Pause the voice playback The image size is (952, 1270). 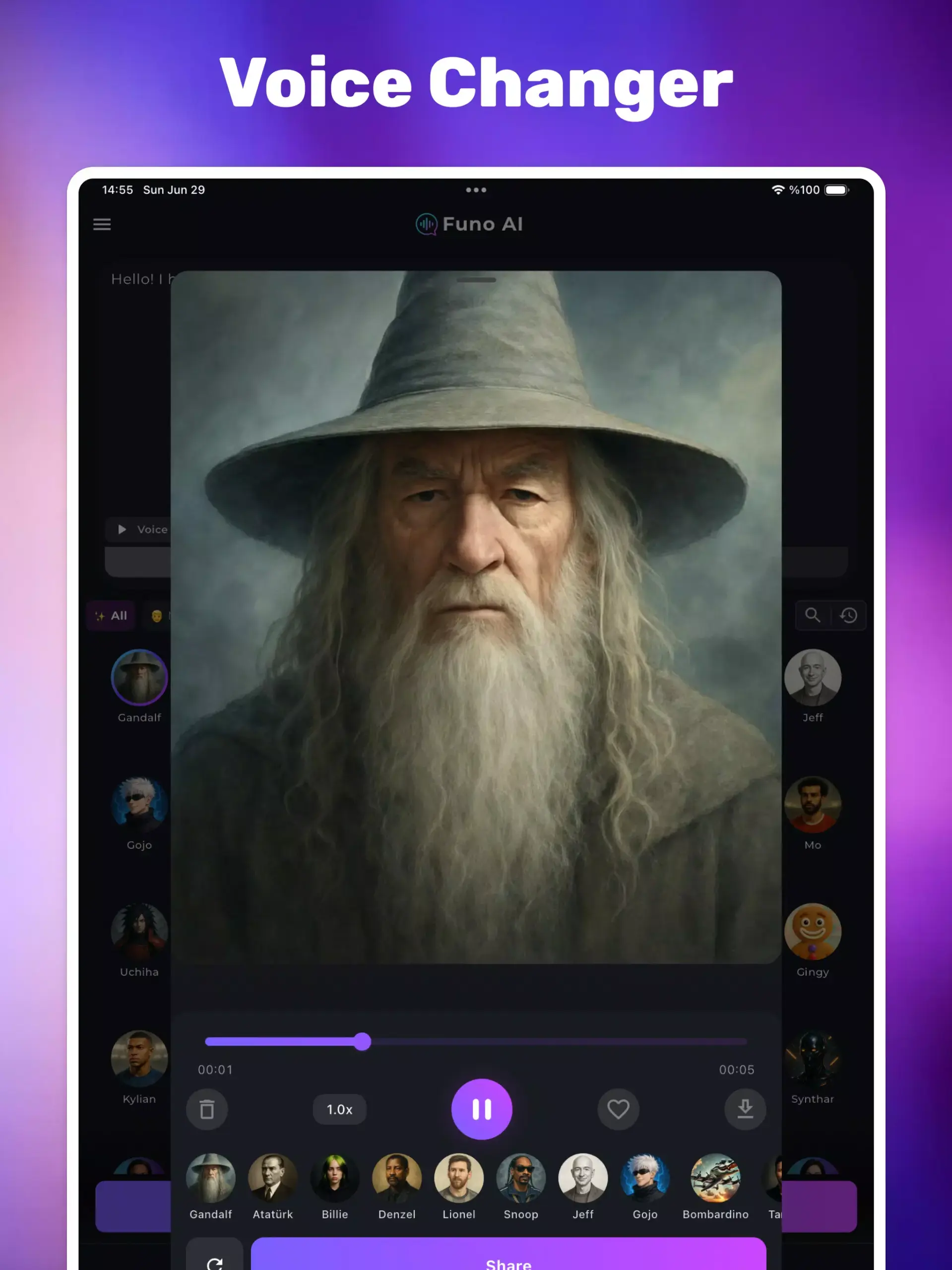pos(482,1109)
